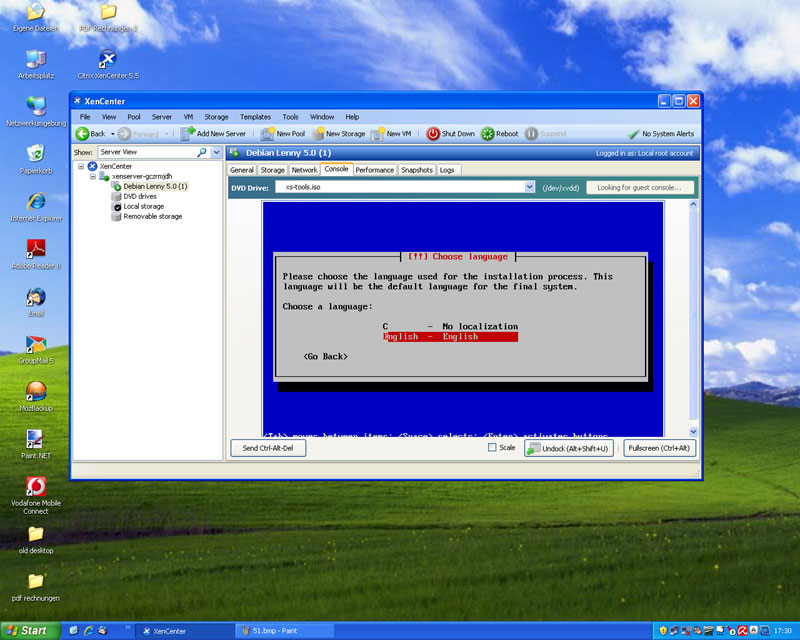Switch to the Performance tab
Image resolution: width=800 pixels, height=640 pixels.
pos(374,170)
